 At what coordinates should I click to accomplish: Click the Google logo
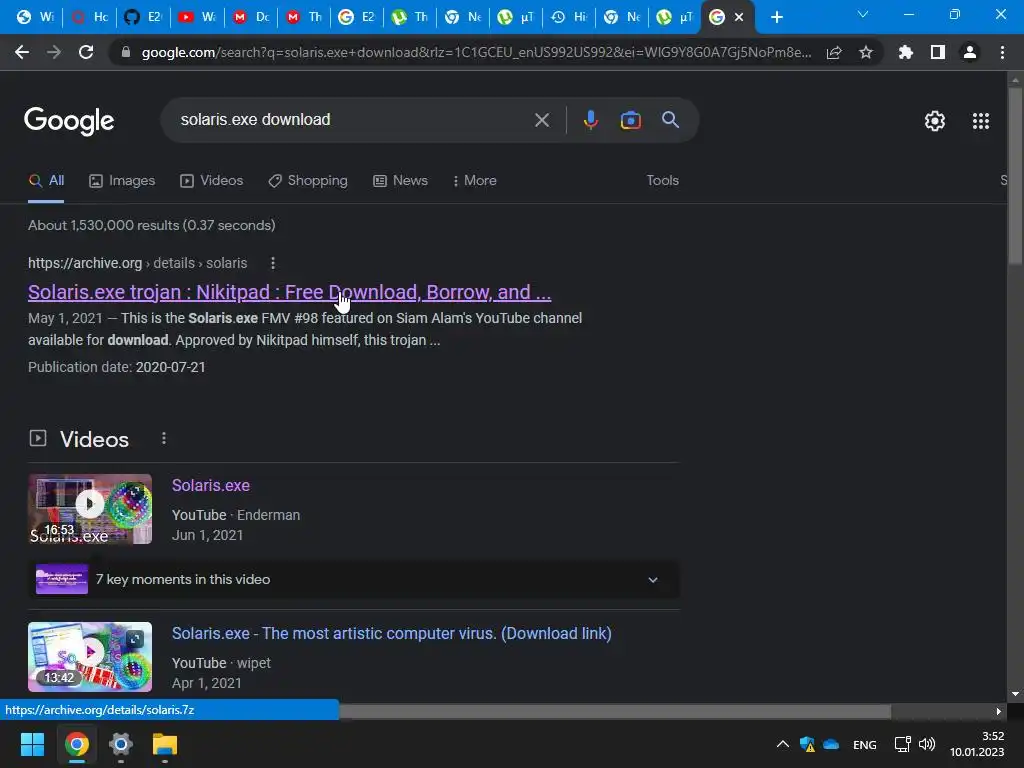[69, 121]
